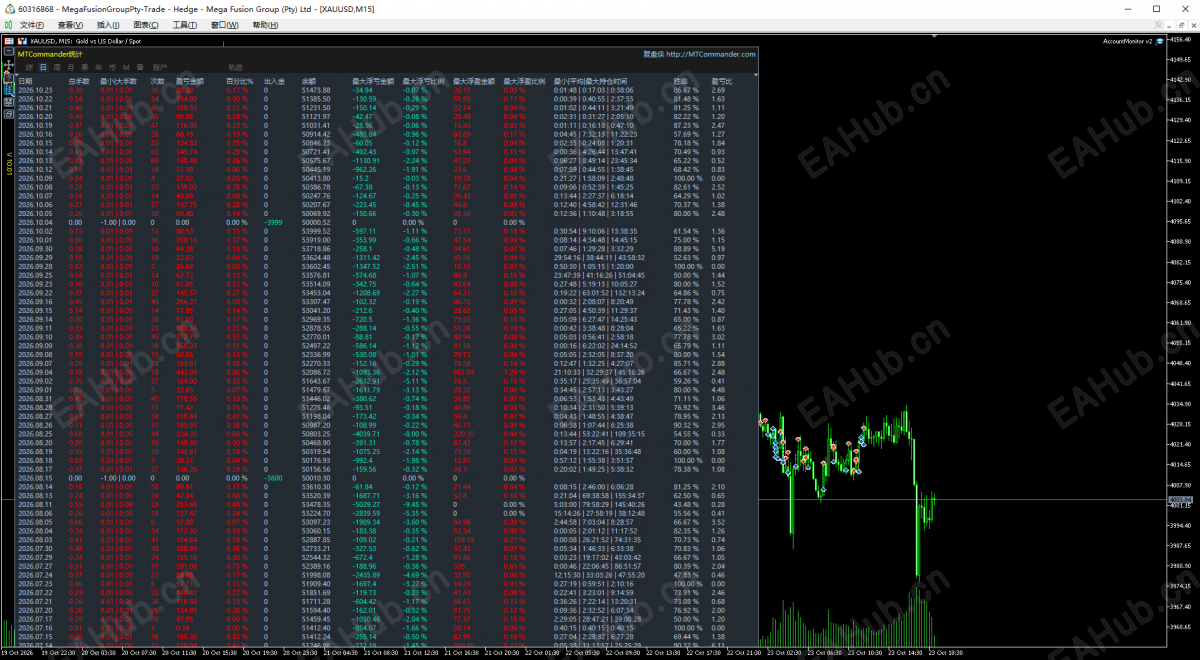1200x660 pixels.
Task: Open the 查看 menu
Action: [70, 25]
